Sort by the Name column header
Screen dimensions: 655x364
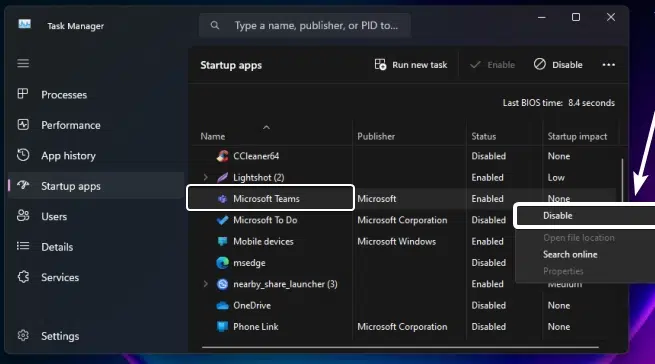click(x=213, y=137)
